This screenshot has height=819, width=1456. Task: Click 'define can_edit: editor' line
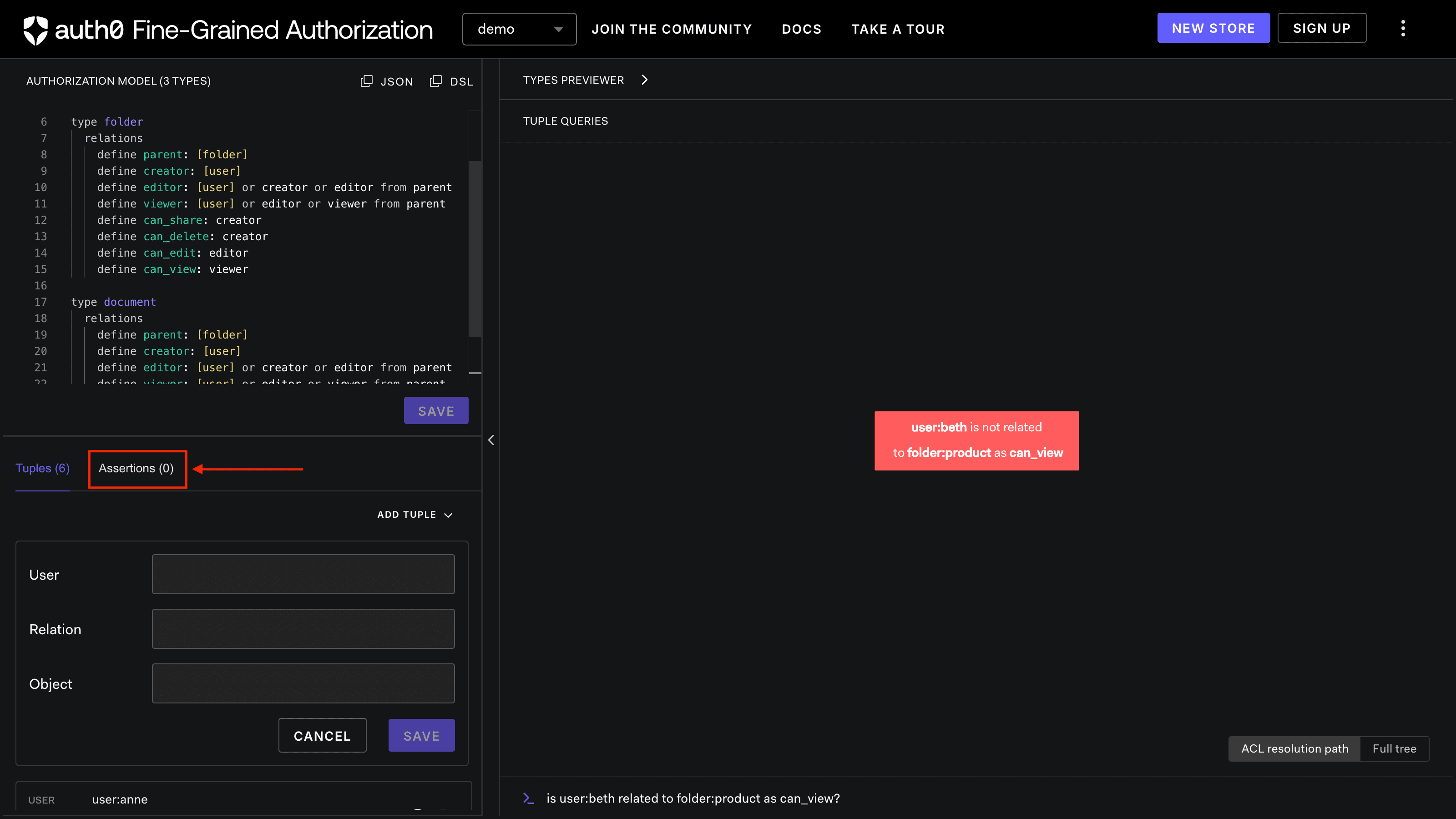[x=172, y=253]
